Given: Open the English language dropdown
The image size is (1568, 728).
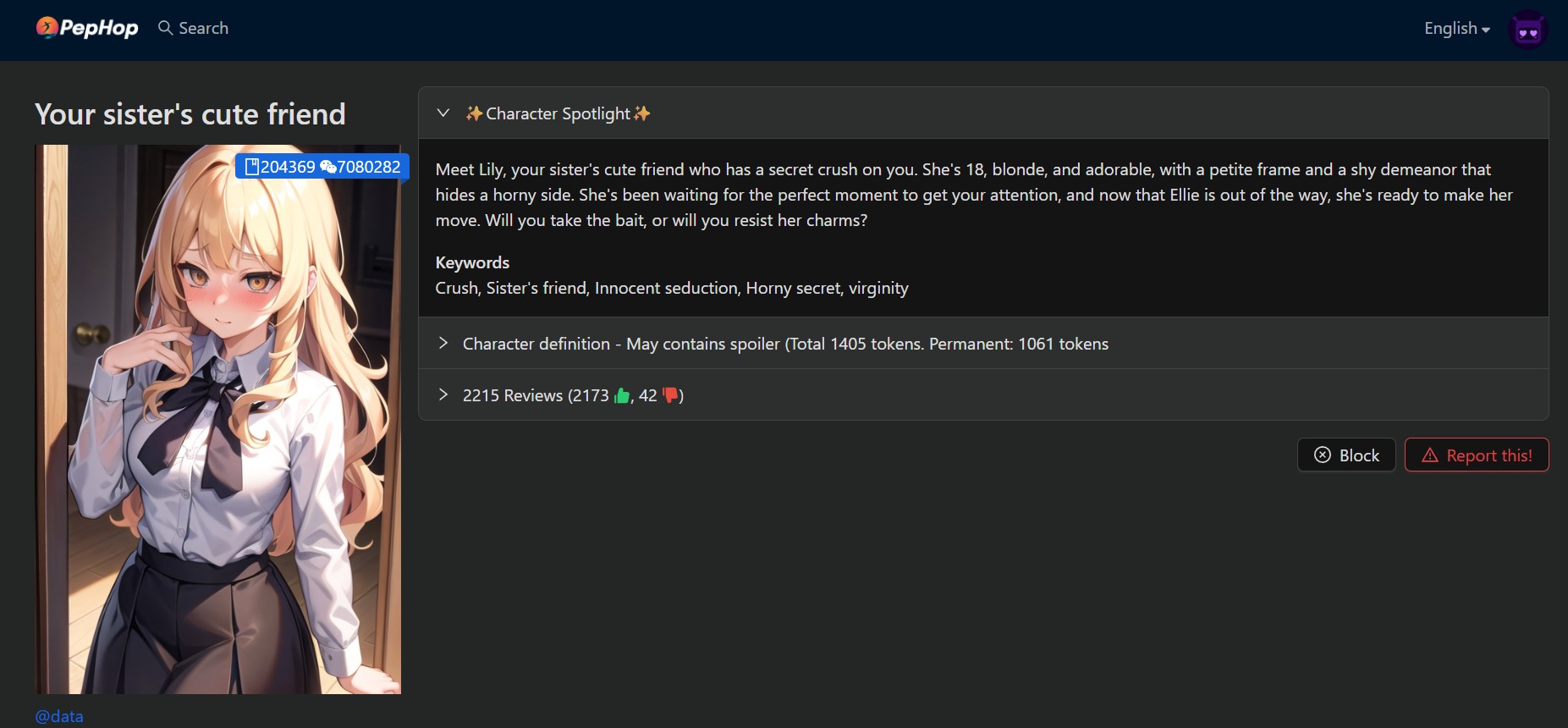Looking at the screenshot, I should pos(1456,29).
